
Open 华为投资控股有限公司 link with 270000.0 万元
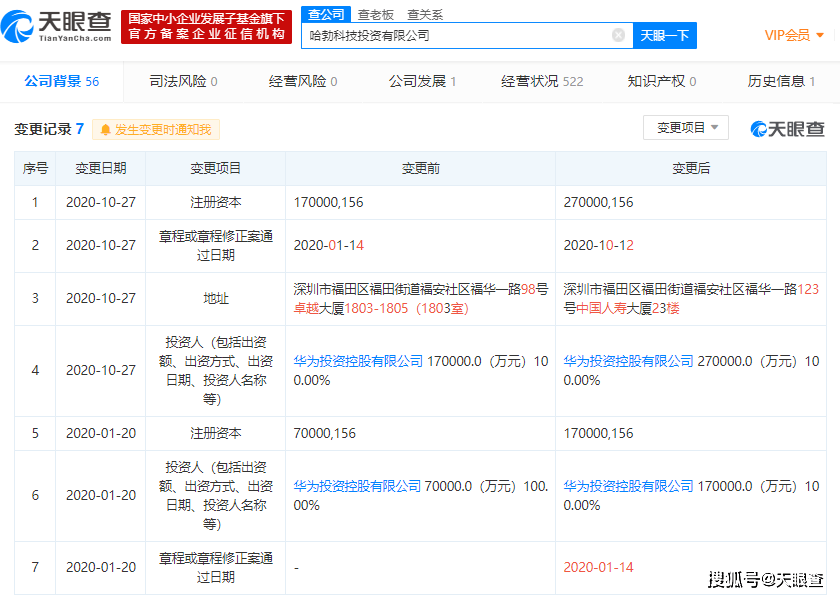point(628,361)
